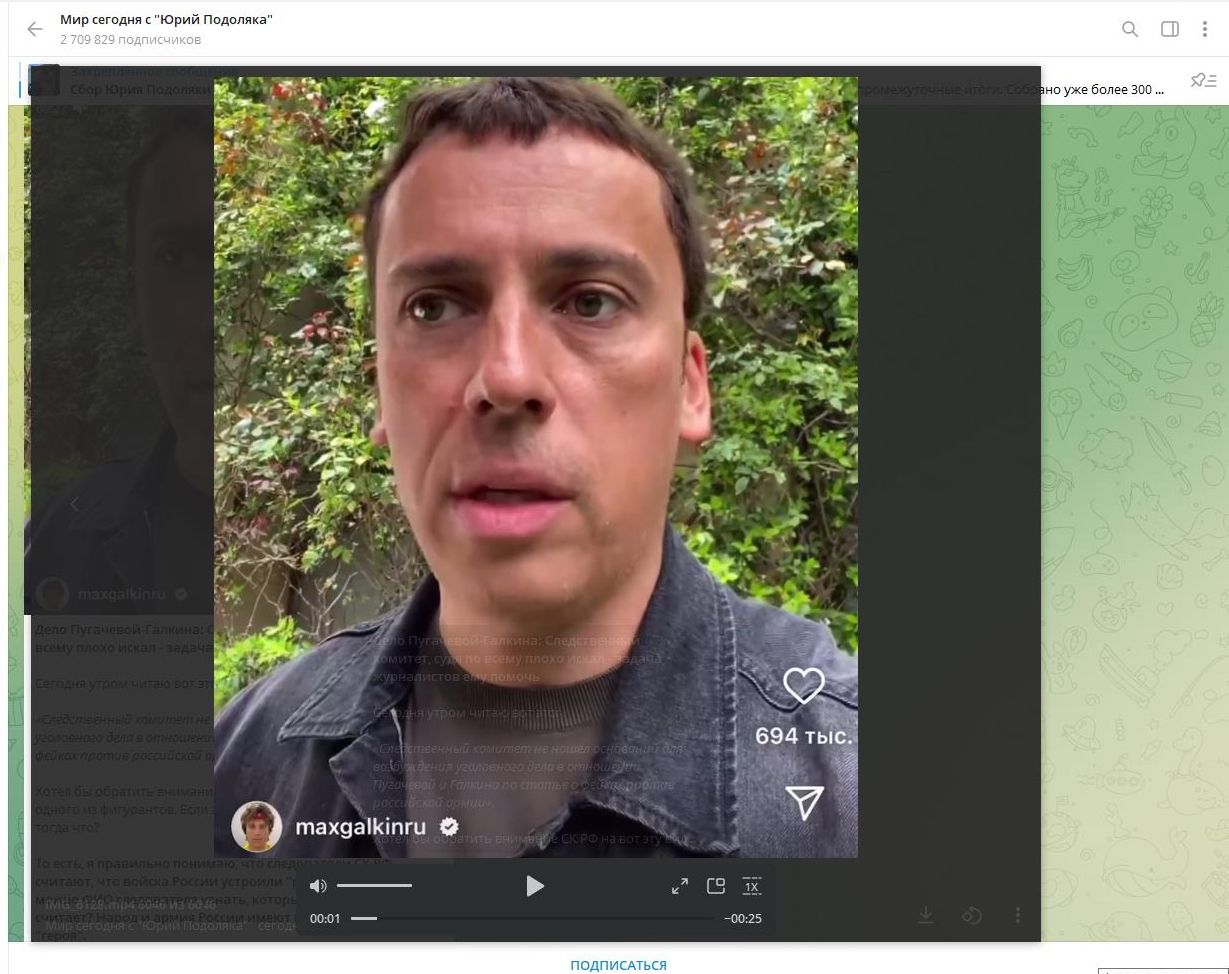Open picture-in-picture mode for video

click(715, 886)
